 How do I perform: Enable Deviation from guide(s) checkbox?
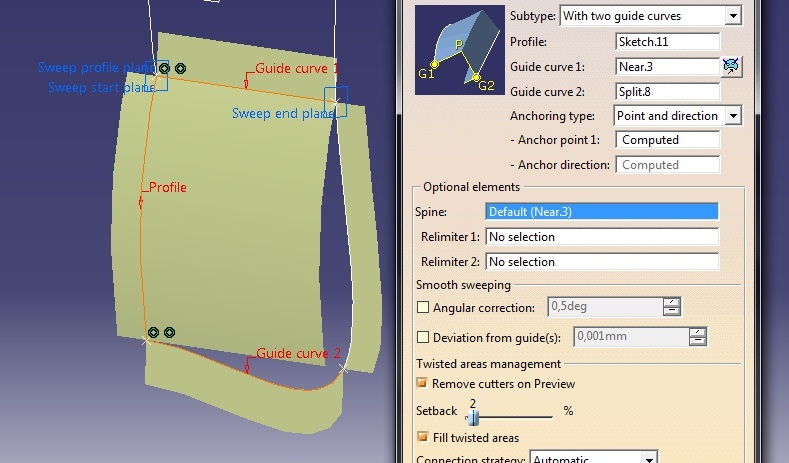point(422,337)
